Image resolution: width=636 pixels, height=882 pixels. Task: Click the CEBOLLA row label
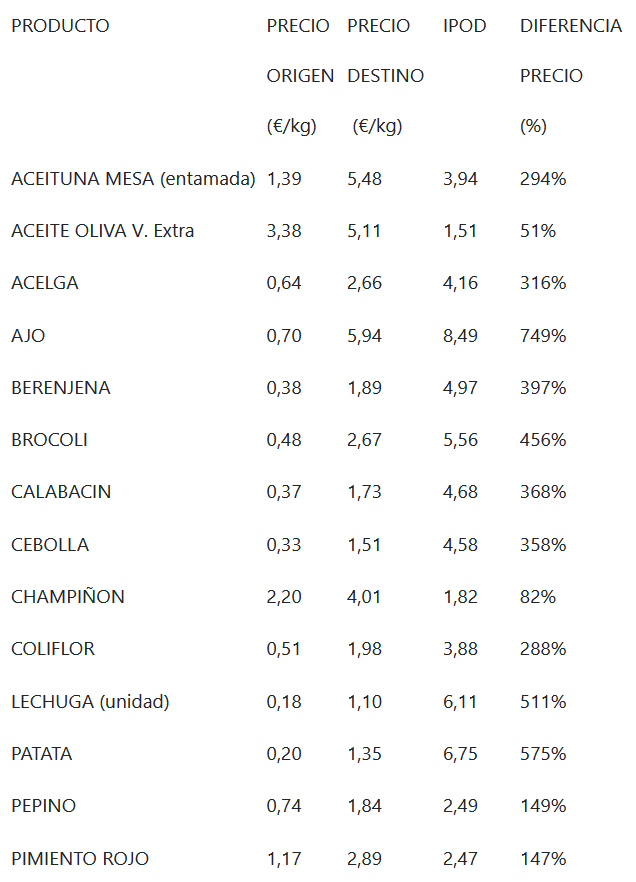pyautogui.click(x=49, y=545)
